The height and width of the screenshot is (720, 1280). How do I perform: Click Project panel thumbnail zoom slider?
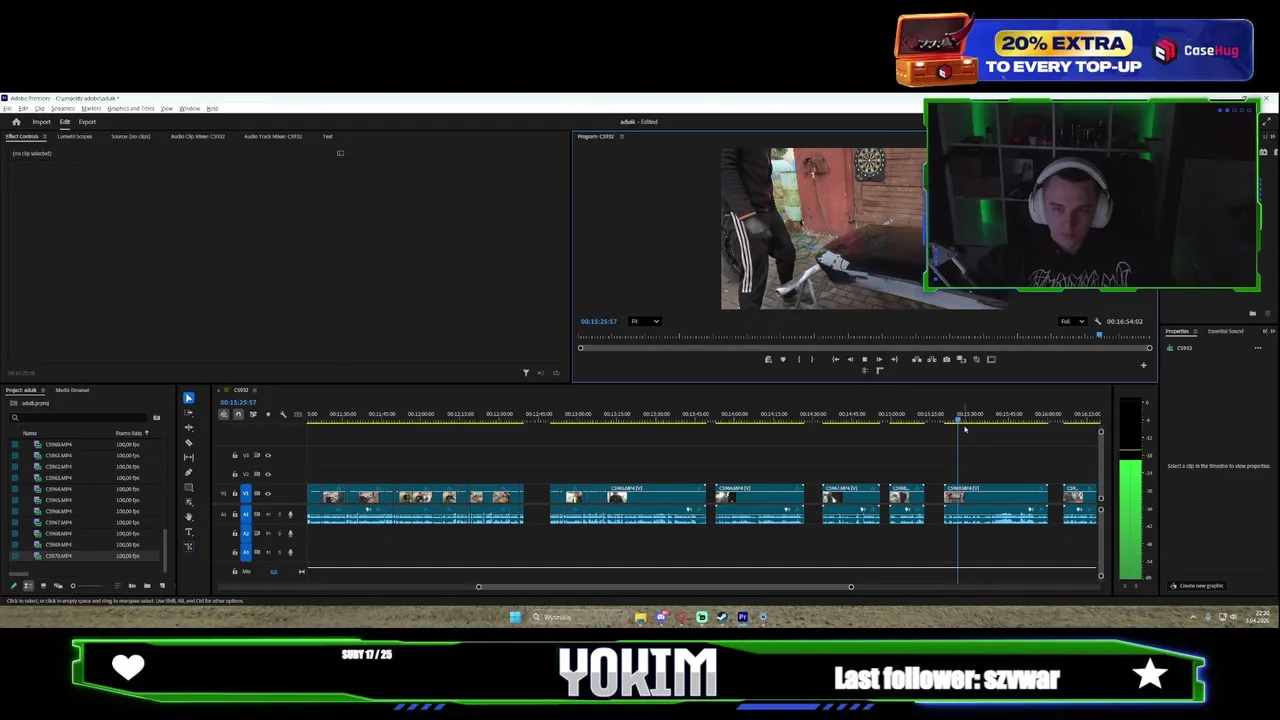coord(88,586)
